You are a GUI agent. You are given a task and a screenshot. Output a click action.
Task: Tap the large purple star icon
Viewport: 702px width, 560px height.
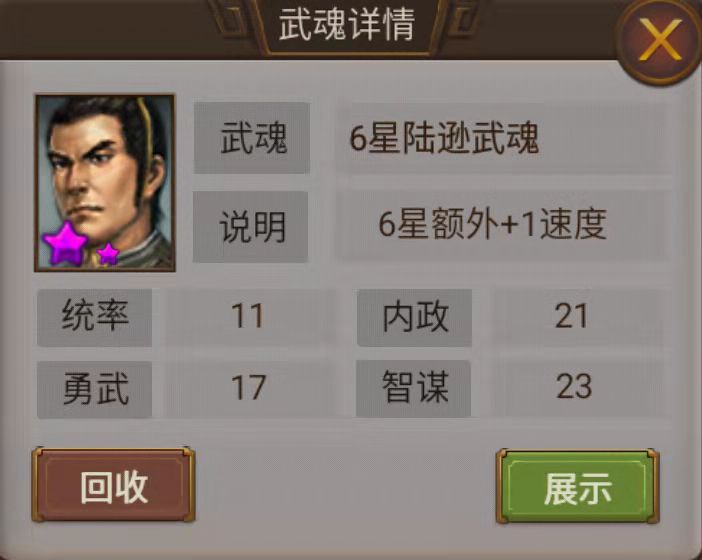point(65,244)
